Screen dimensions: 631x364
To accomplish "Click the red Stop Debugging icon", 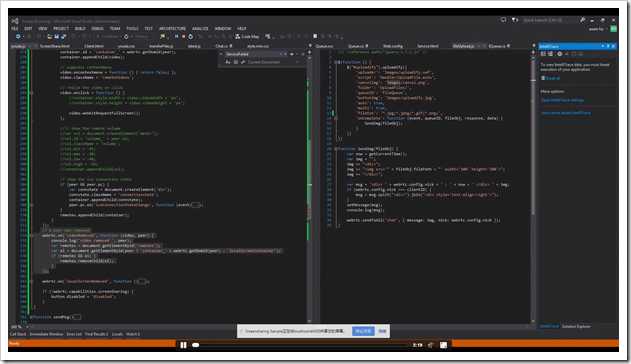I will point(184,37).
